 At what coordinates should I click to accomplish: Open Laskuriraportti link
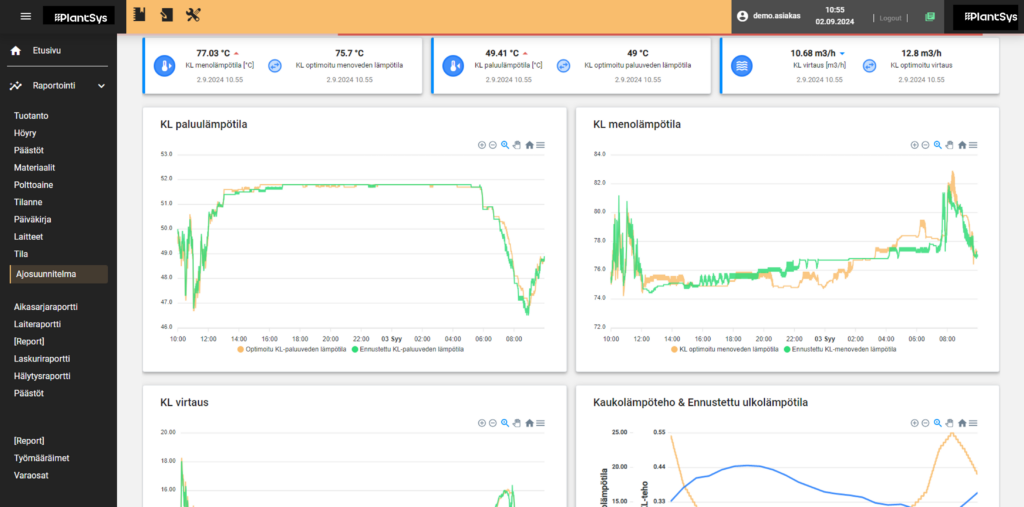pos(42,359)
